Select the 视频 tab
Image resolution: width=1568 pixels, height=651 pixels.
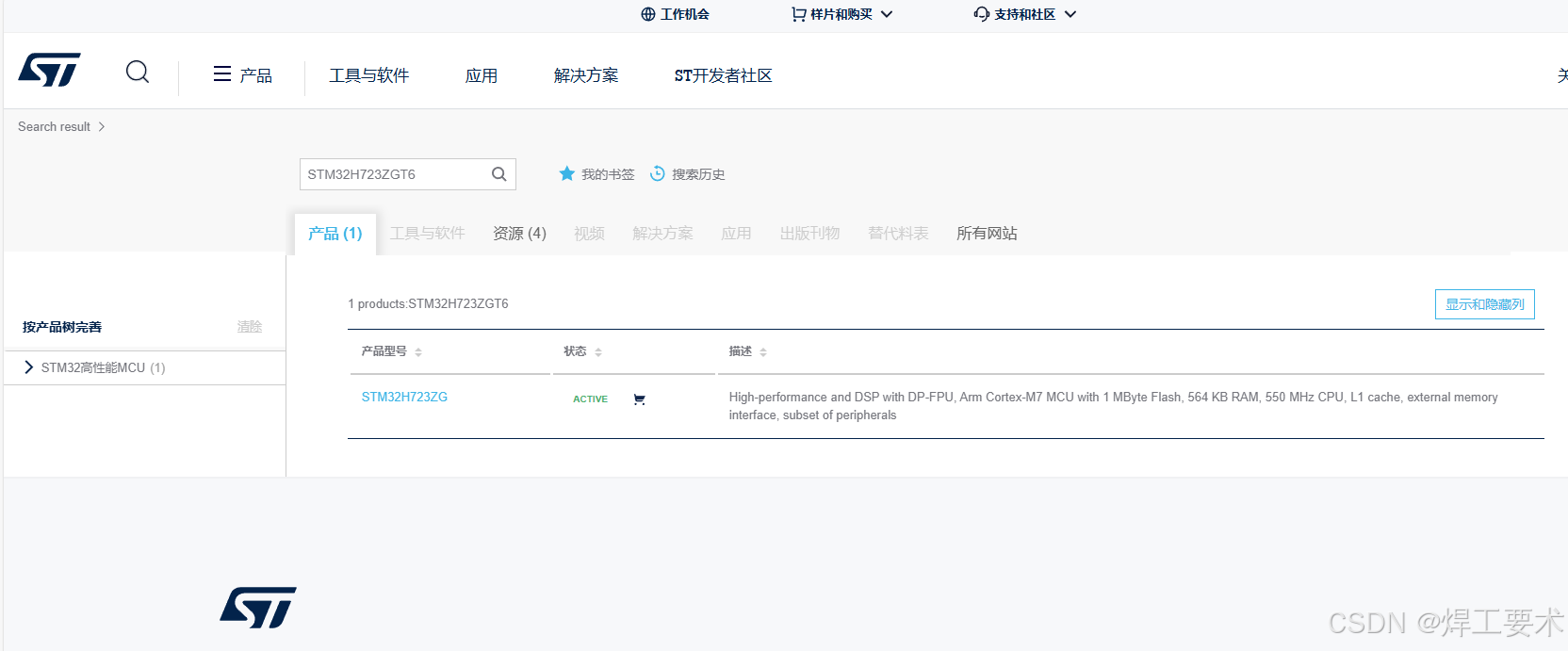coord(589,233)
